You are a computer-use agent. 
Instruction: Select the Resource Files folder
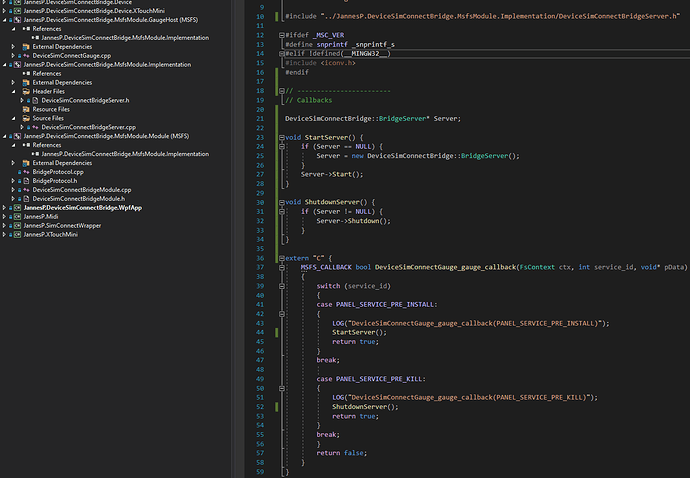51,109
